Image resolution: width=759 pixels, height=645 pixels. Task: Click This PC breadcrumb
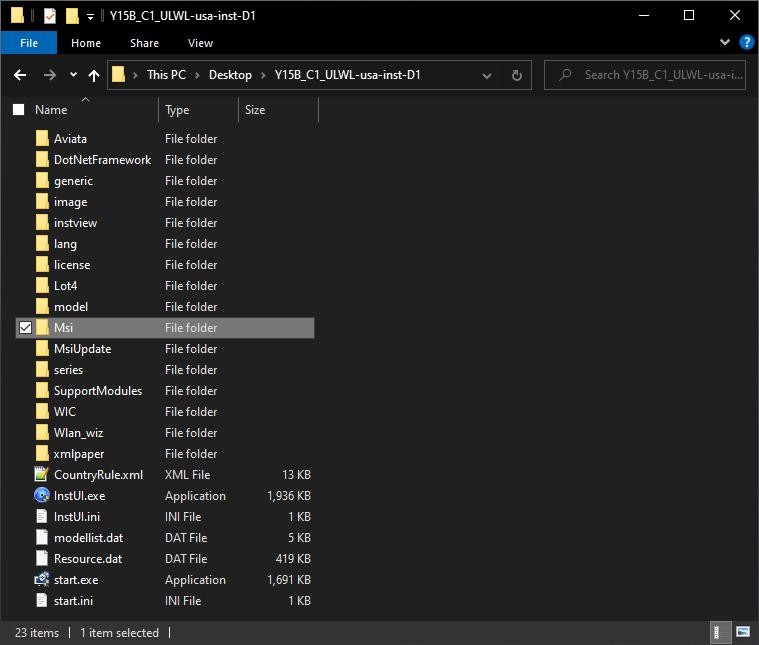(x=166, y=75)
